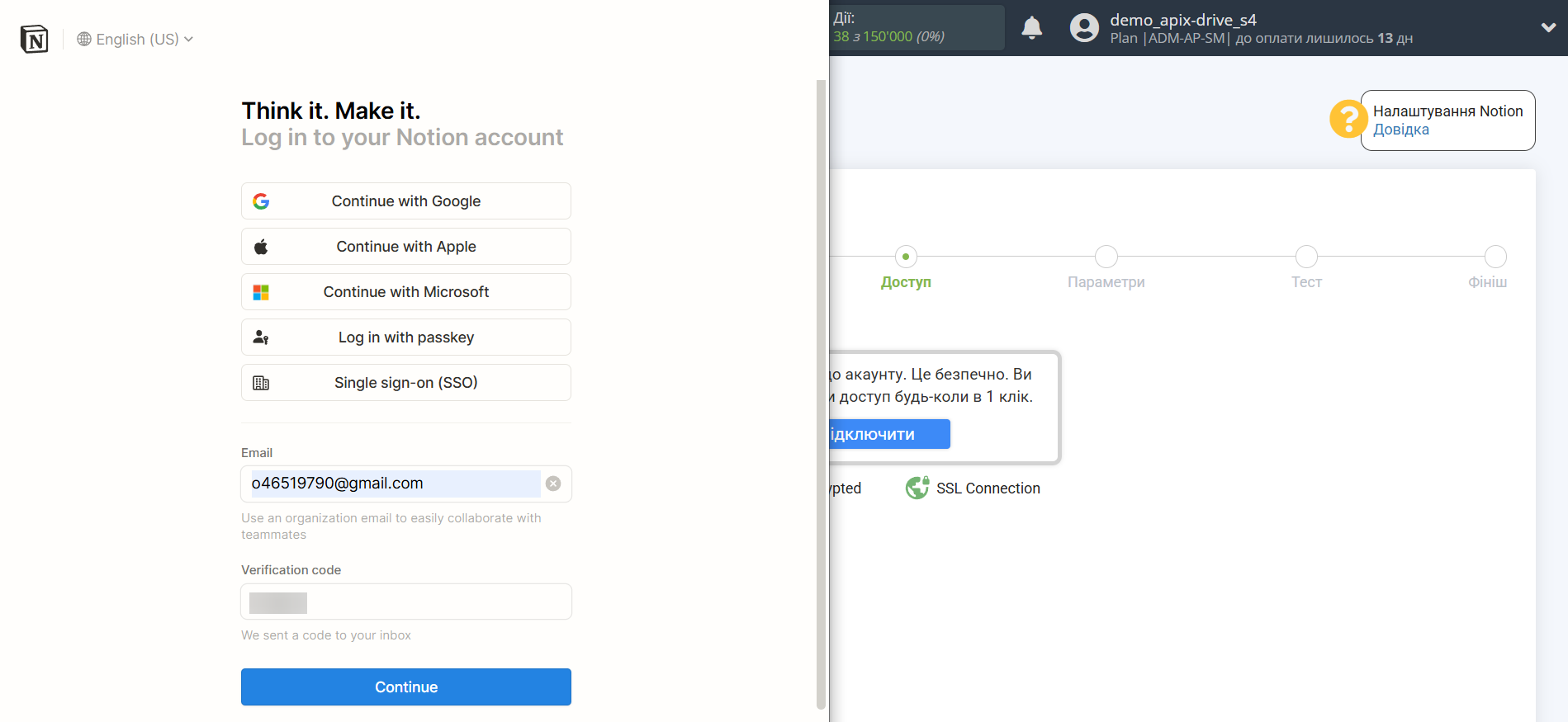Click the SSL Connection shield icon
Viewport: 1568px width, 722px height.
pyautogui.click(x=917, y=488)
